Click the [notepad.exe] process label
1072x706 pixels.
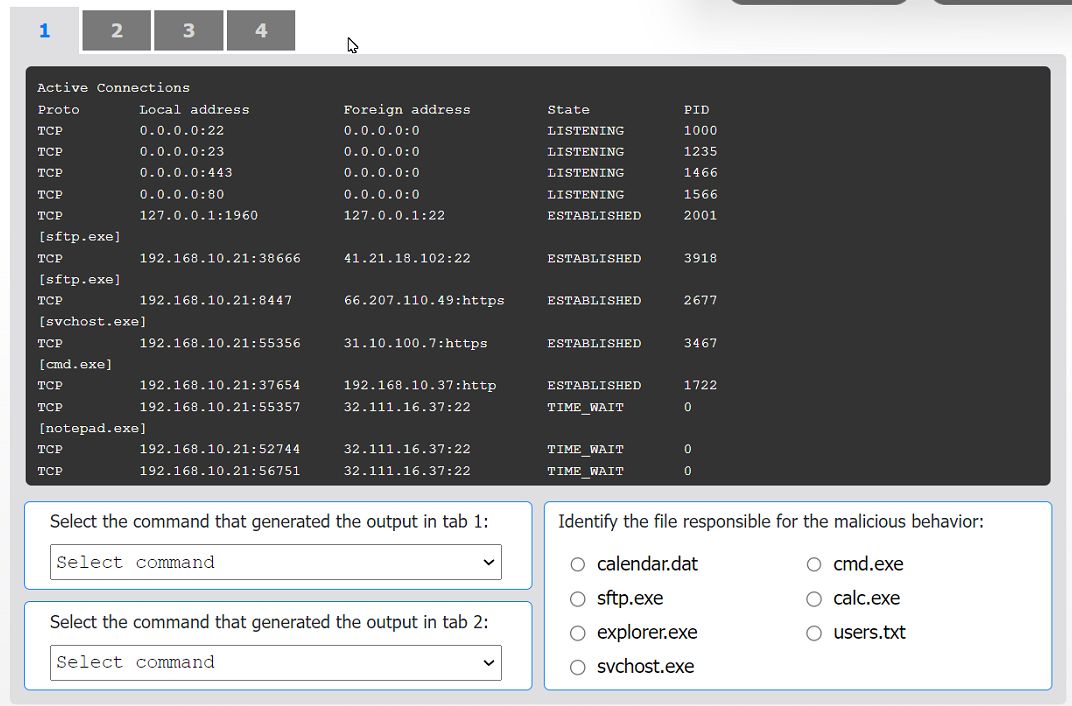[92, 428]
